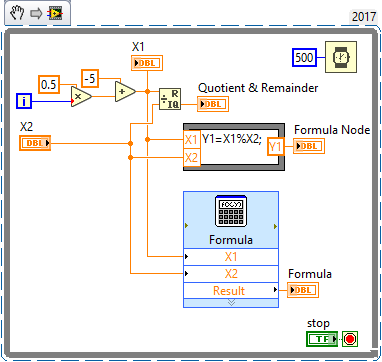Click the loop iteration terminal i
Image resolution: width=382 pixels, height=362 pixels.
(24, 101)
